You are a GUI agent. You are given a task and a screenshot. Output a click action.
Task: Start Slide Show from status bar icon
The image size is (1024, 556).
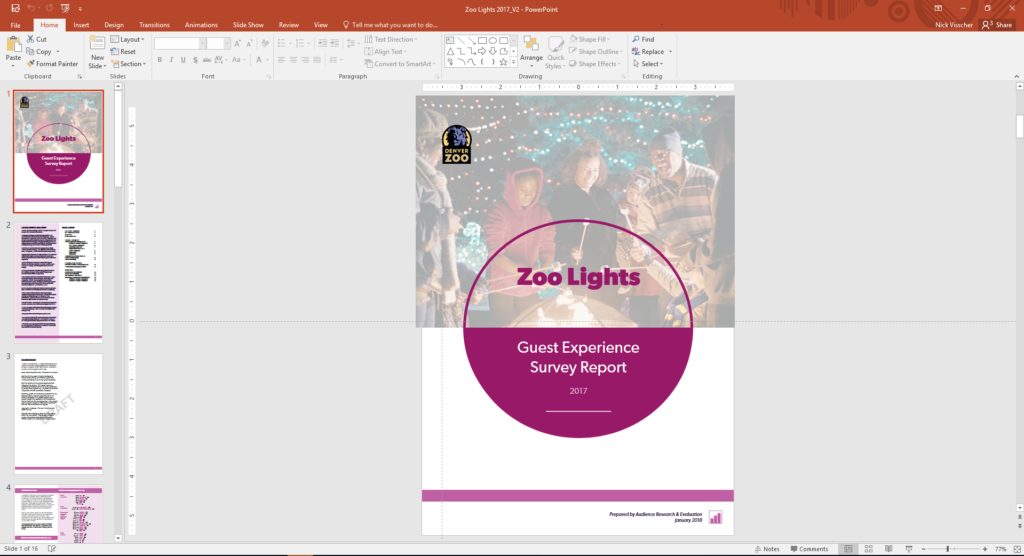908,549
